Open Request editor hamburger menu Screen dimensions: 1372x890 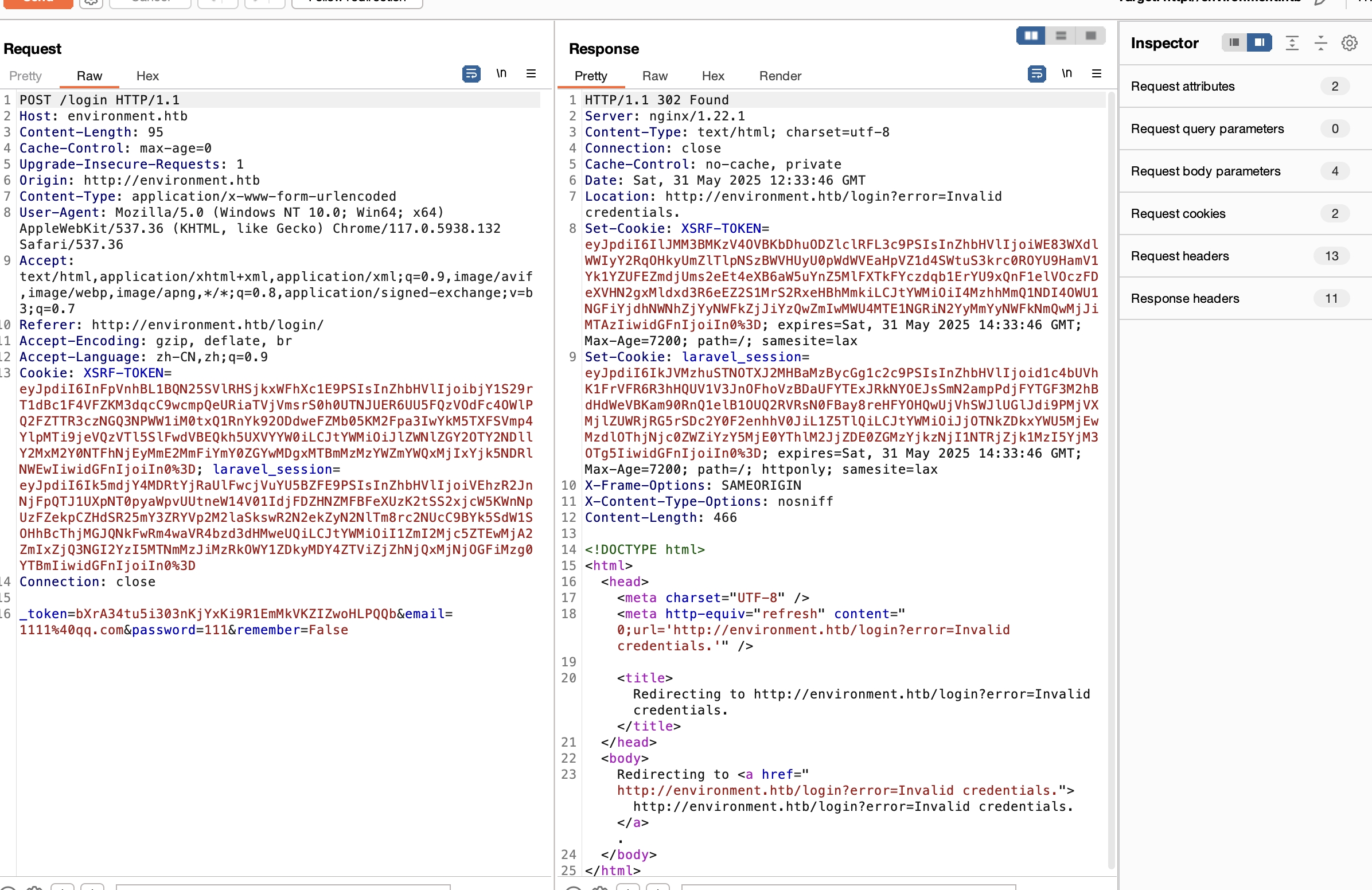click(531, 74)
